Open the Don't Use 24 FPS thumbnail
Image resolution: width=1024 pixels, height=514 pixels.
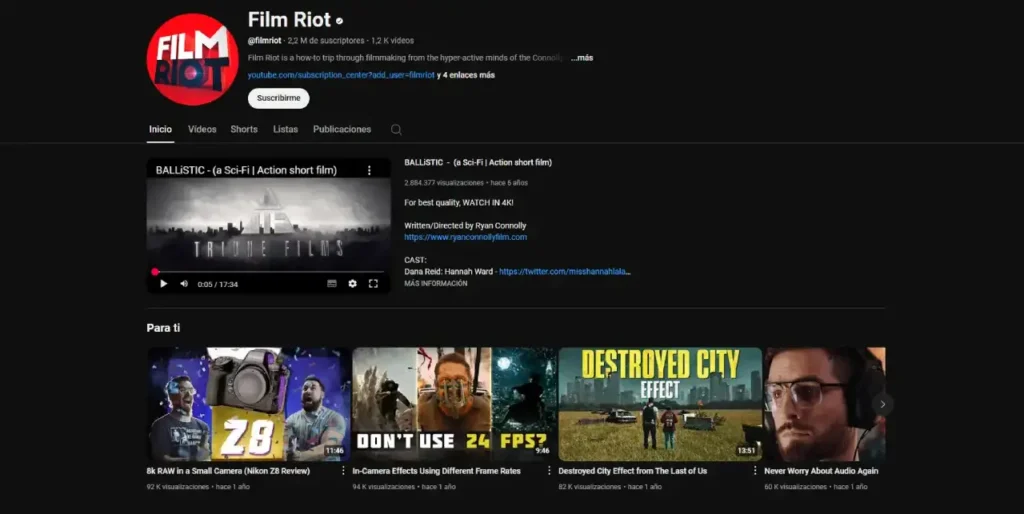point(454,404)
